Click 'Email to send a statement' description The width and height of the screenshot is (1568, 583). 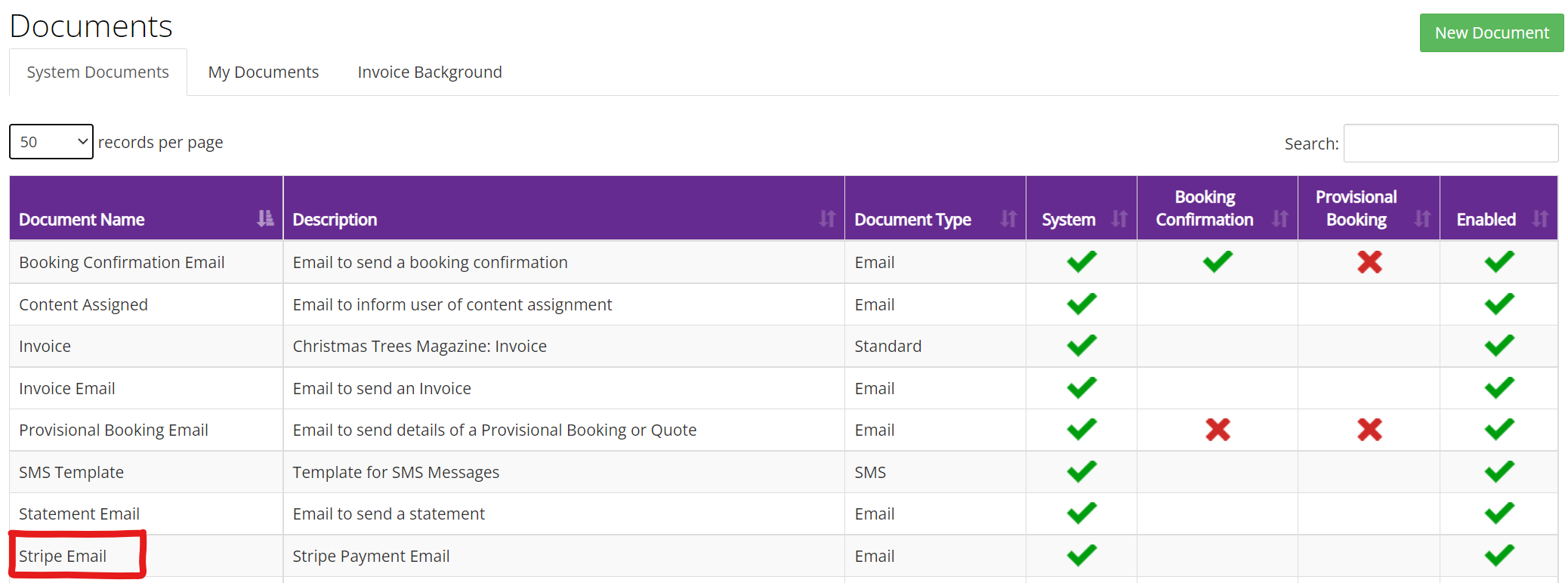click(388, 514)
